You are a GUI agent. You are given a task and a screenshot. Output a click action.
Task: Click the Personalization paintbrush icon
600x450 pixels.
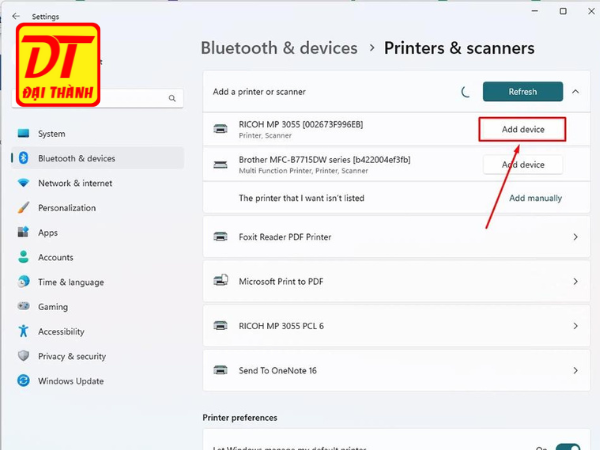point(23,207)
